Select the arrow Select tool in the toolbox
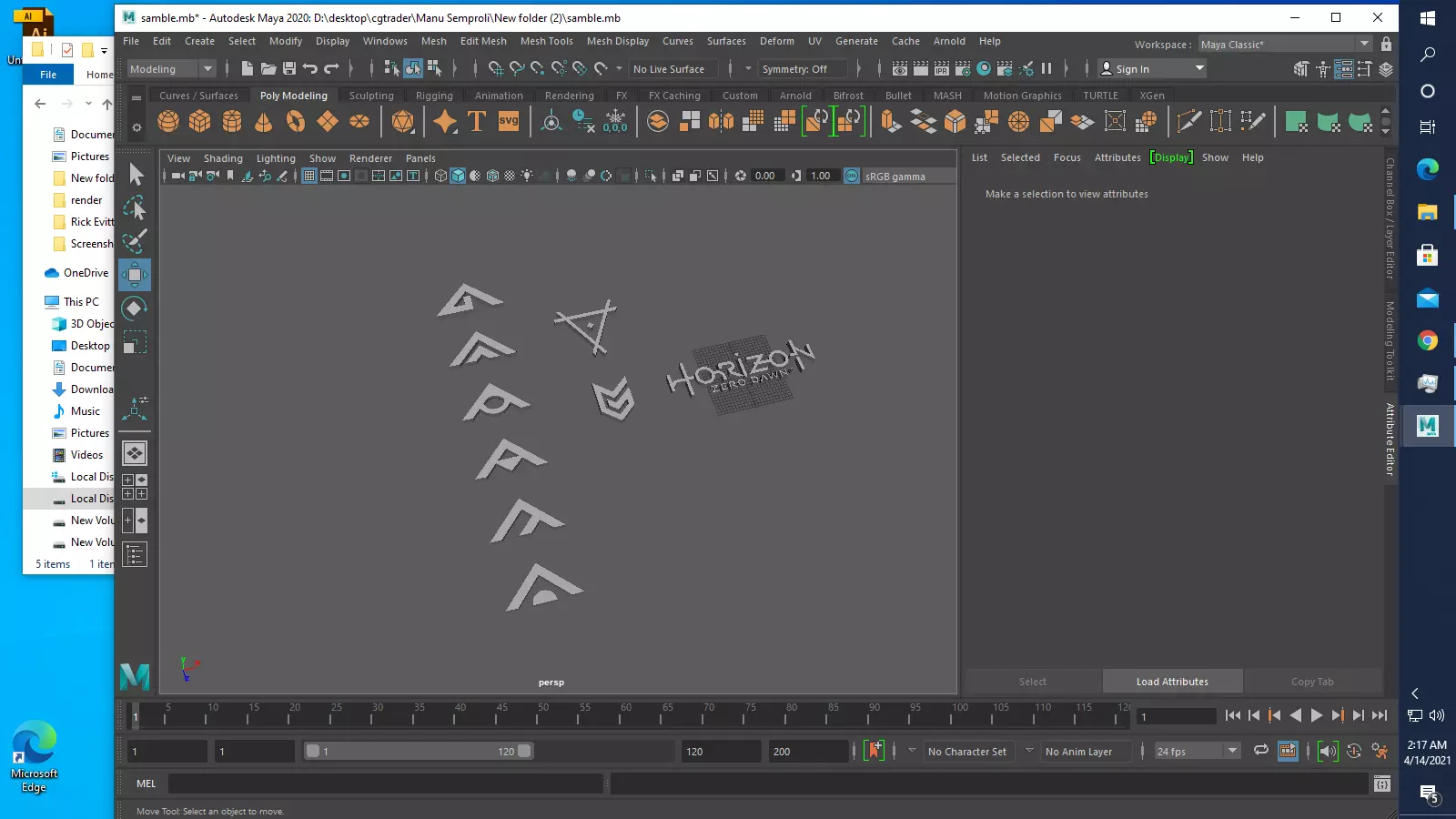Image resolution: width=1456 pixels, height=819 pixels. point(135,174)
